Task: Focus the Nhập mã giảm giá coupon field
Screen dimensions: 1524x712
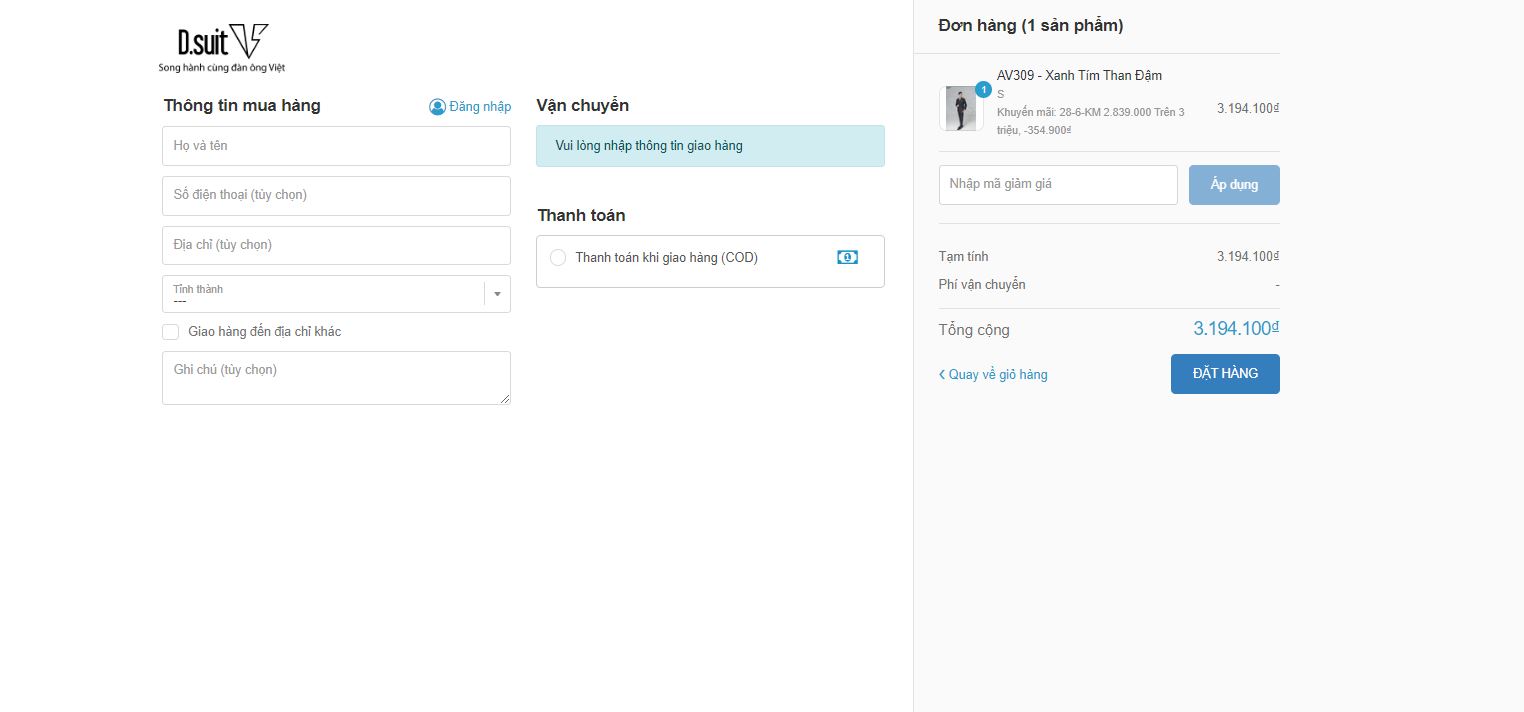Action: pos(1057,185)
